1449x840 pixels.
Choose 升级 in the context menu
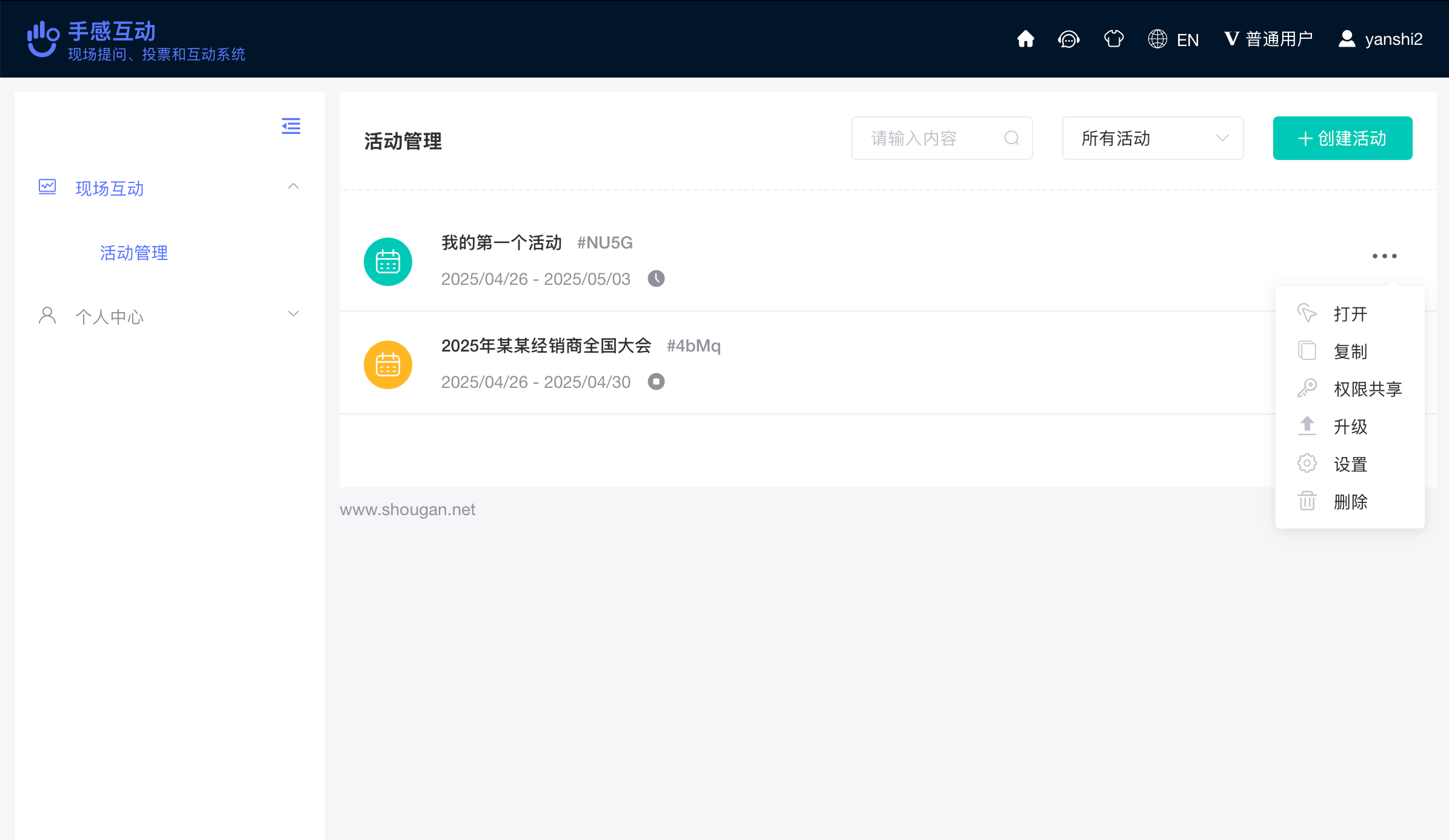click(1350, 427)
